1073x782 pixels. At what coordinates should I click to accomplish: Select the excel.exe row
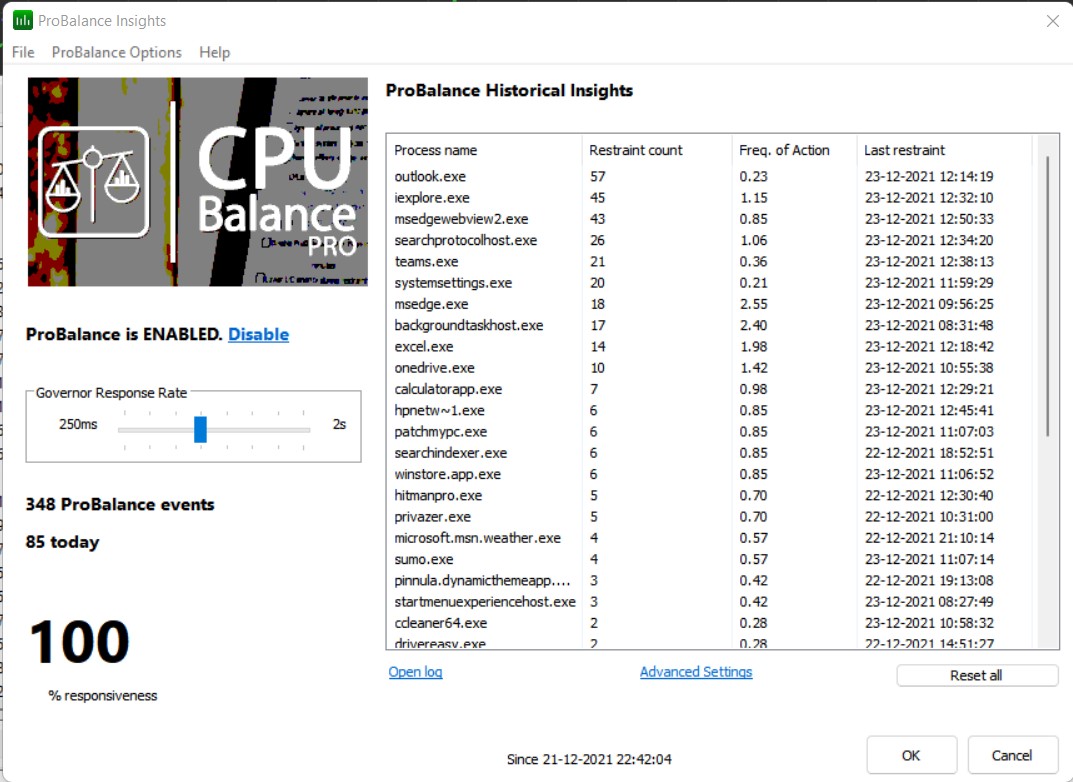click(x=709, y=346)
